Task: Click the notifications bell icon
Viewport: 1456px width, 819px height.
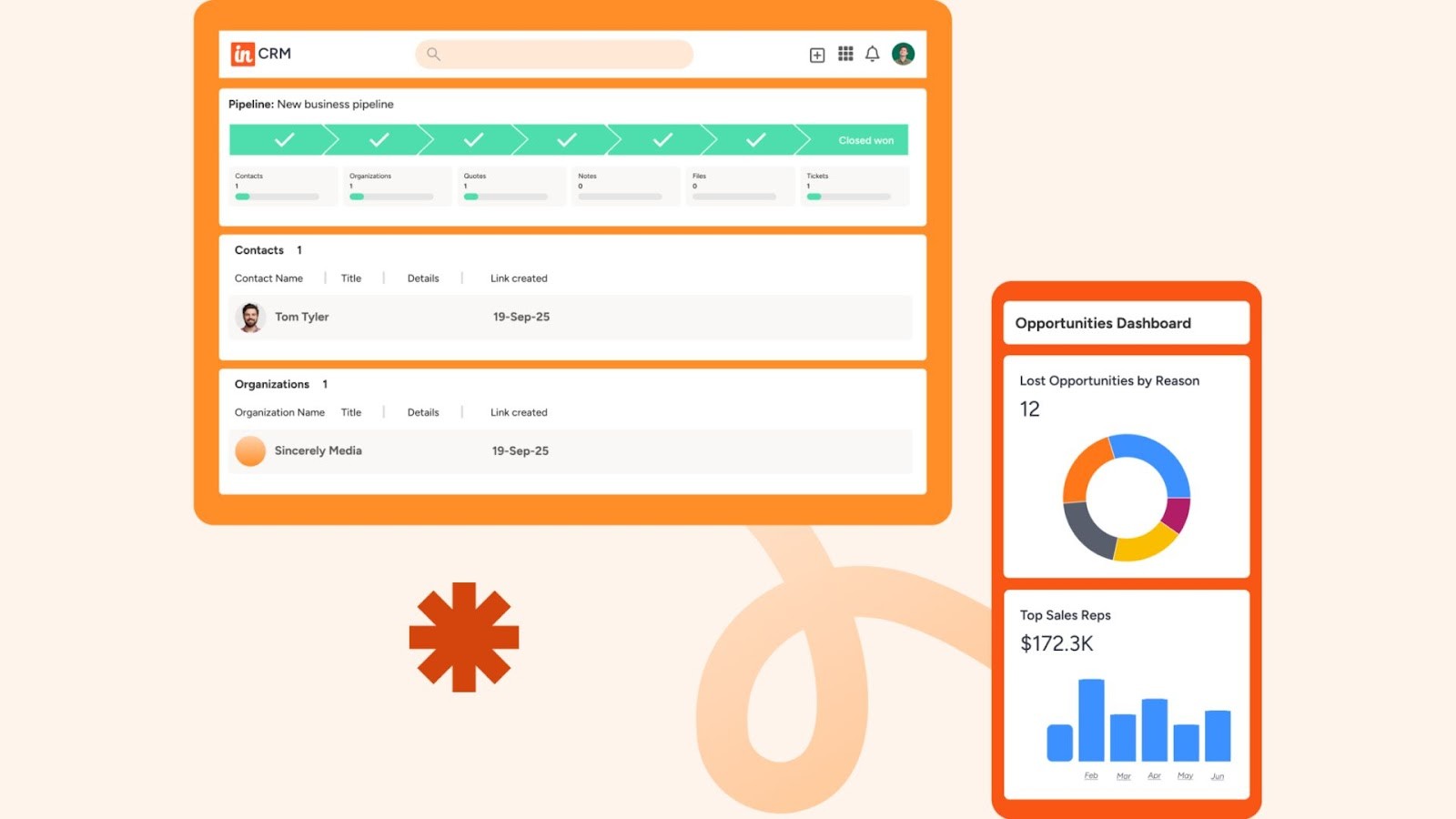Action: [x=873, y=55]
